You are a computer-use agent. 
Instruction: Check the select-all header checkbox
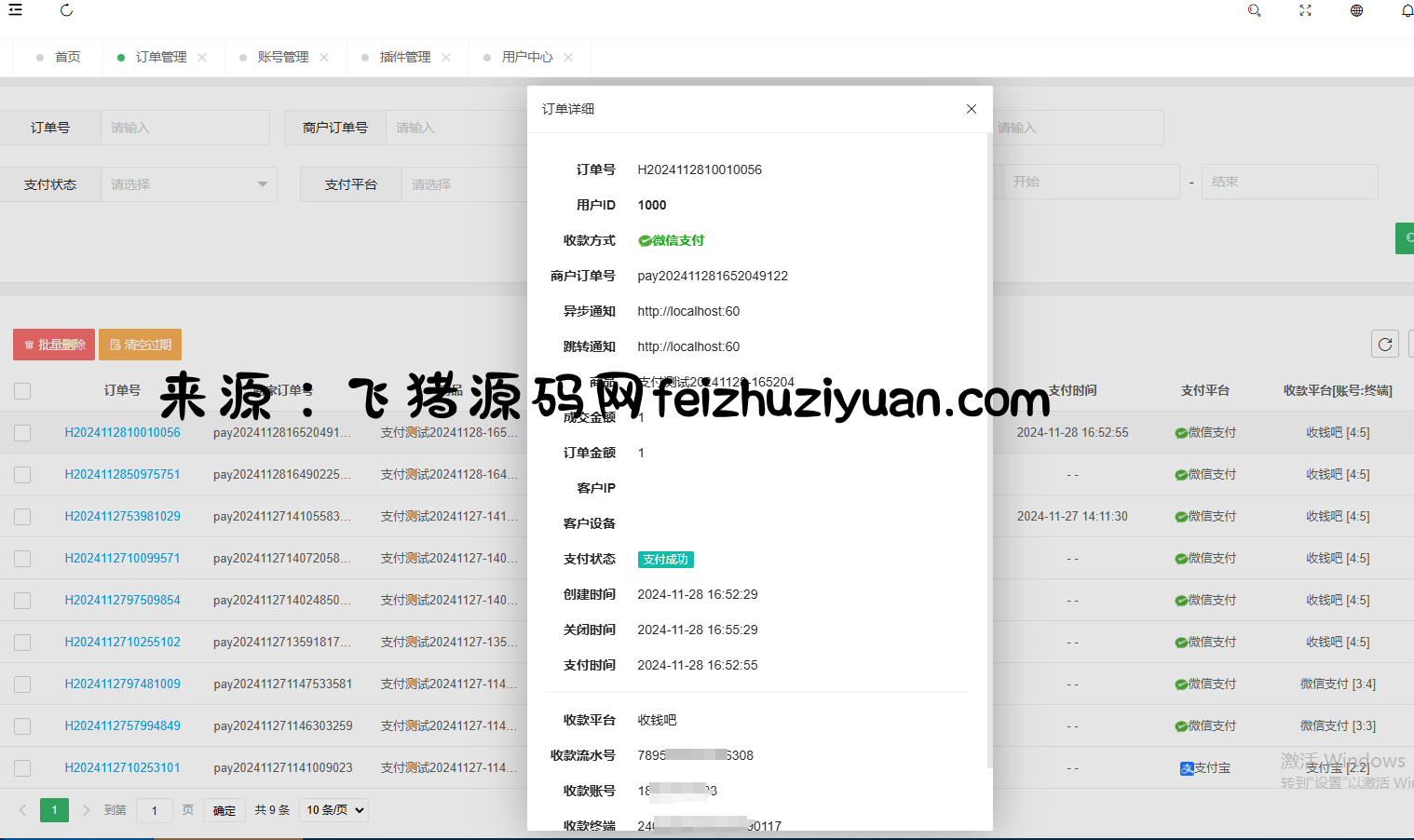click(22, 391)
